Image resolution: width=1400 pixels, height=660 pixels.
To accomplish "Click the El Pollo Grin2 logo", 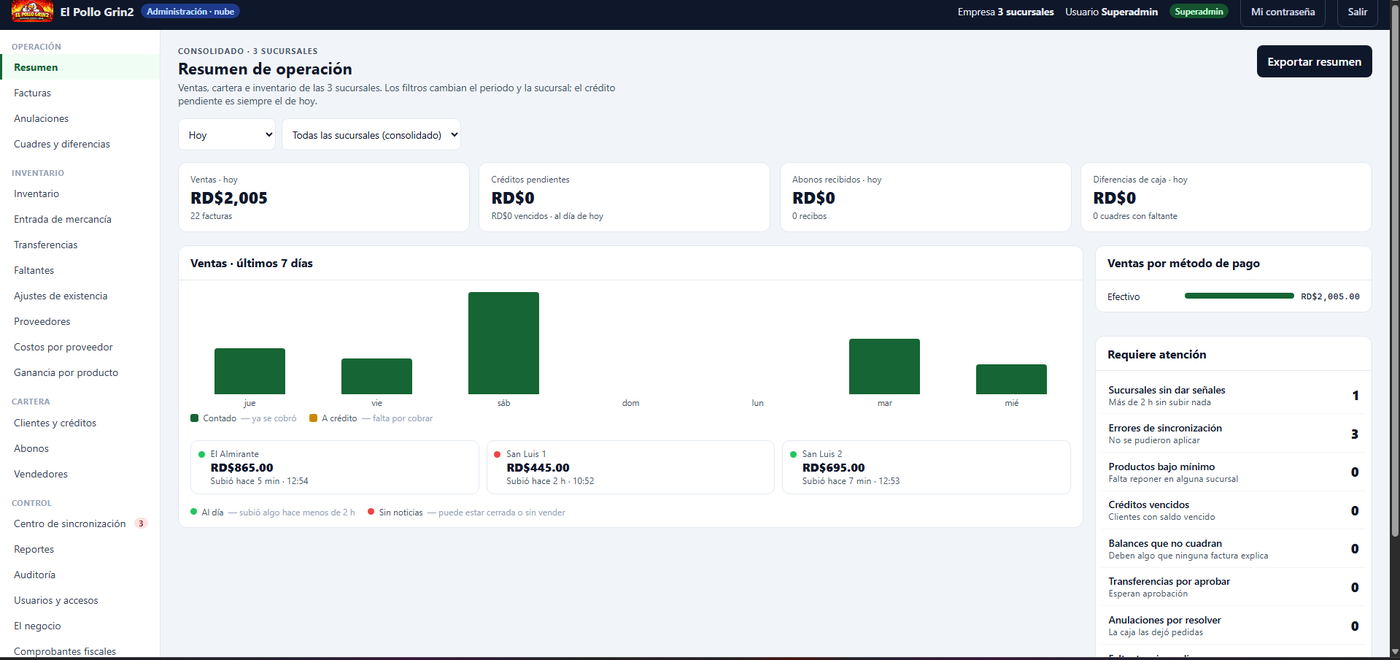I will pyautogui.click(x=32, y=12).
